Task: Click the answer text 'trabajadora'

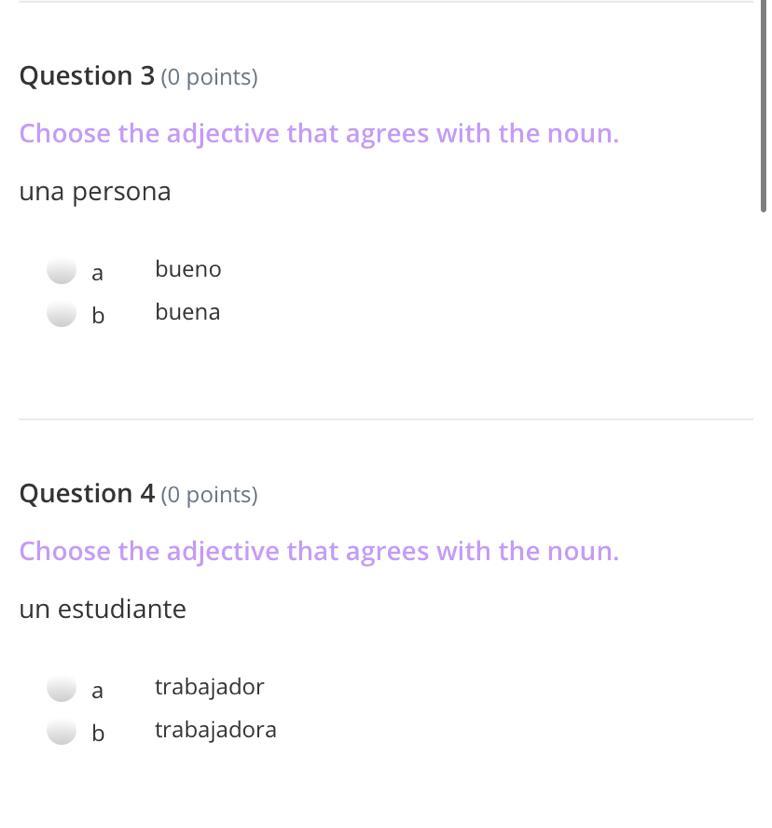Action: click(215, 730)
